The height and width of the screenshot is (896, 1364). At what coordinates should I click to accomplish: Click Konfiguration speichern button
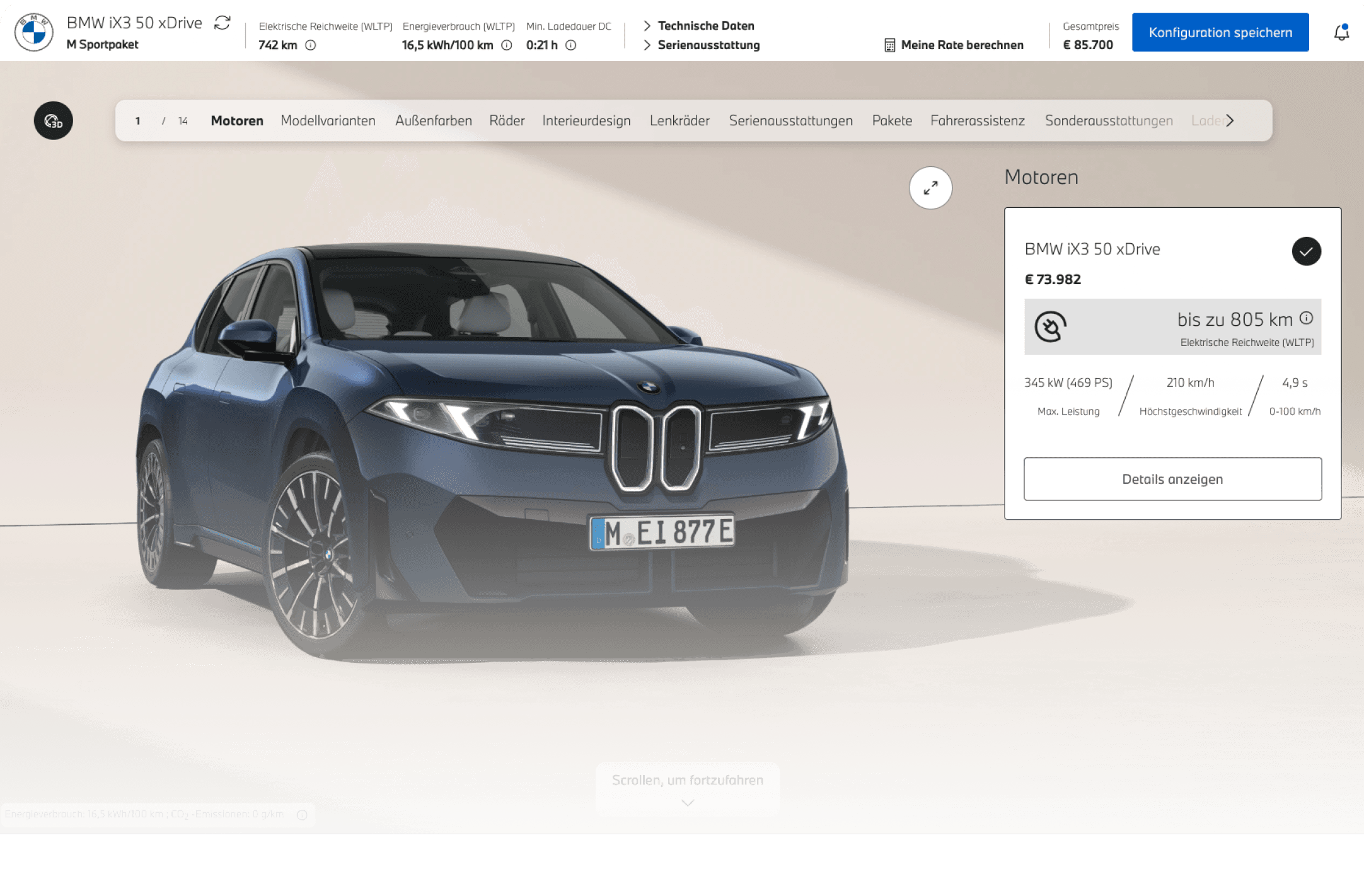point(1220,32)
